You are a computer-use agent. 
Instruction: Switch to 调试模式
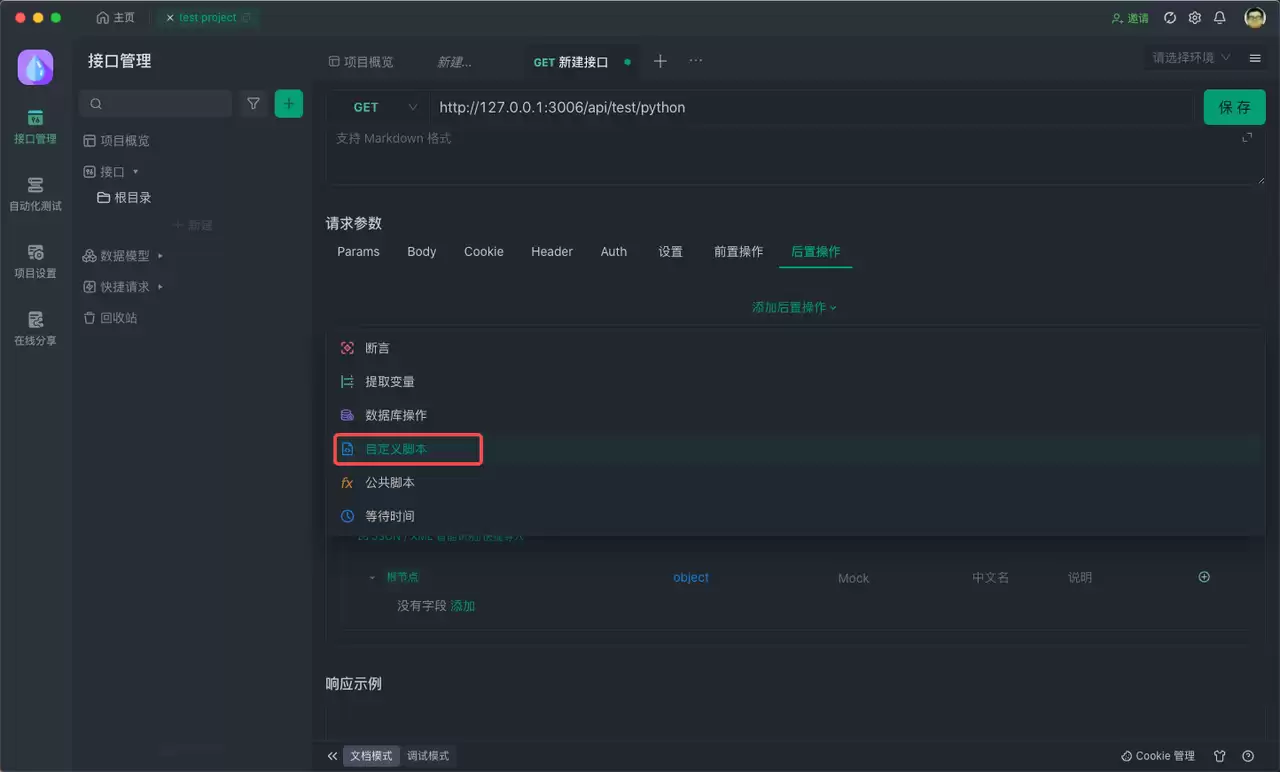click(x=428, y=756)
